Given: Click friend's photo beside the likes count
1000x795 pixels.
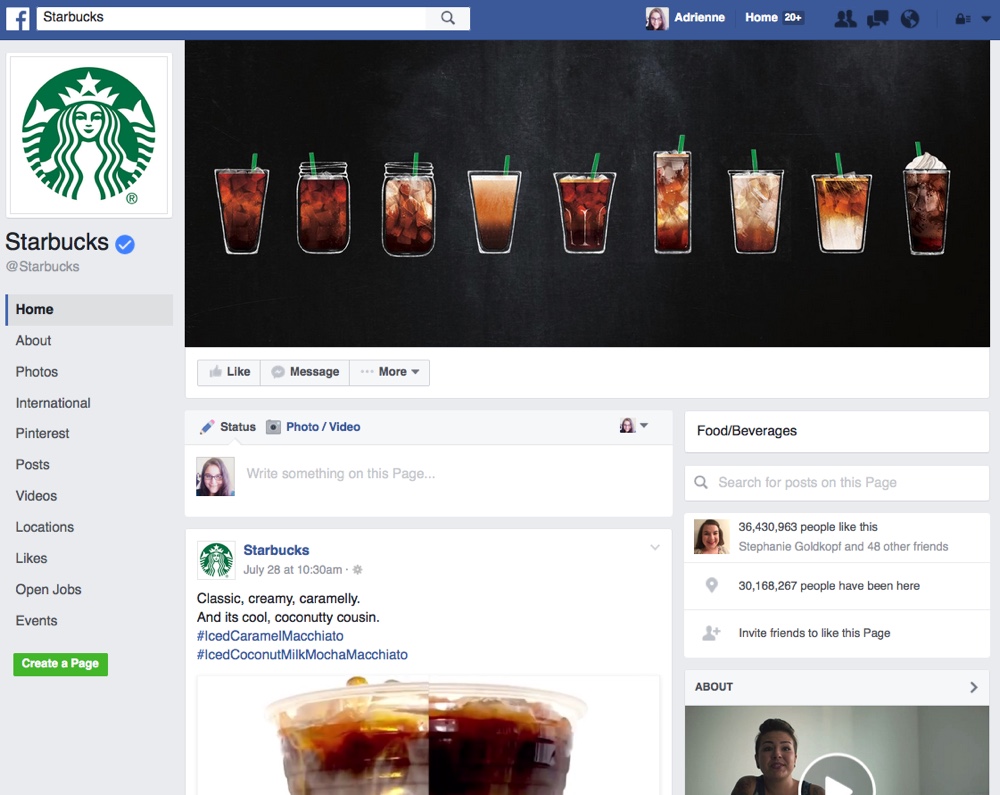Looking at the screenshot, I should point(711,536).
